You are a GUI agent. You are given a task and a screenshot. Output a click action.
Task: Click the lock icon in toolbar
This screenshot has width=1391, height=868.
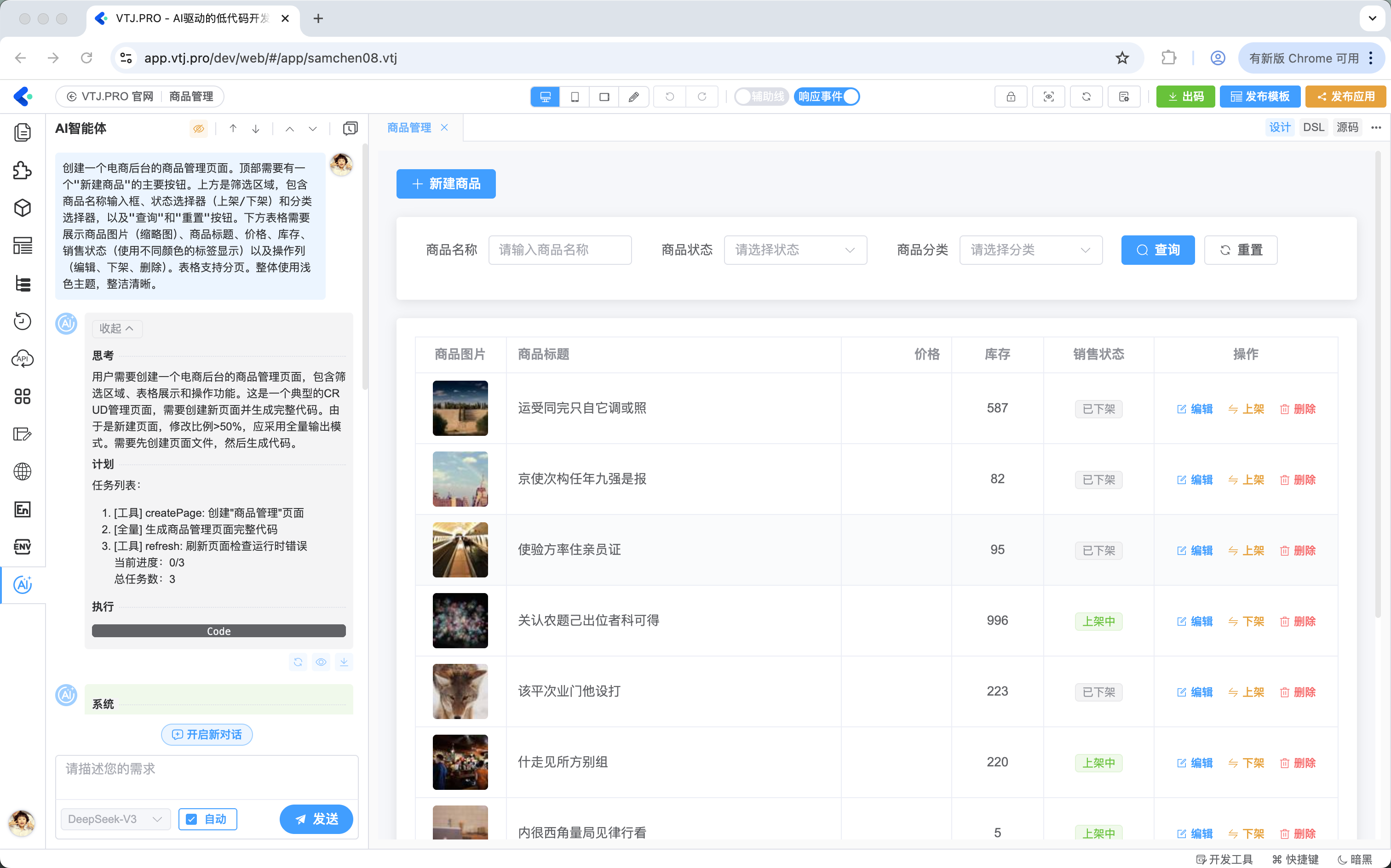tap(1010, 97)
